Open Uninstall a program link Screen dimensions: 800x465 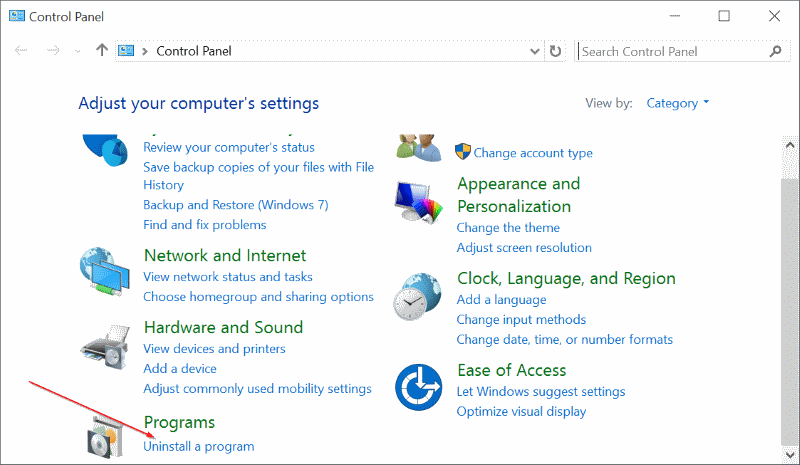[x=198, y=447]
